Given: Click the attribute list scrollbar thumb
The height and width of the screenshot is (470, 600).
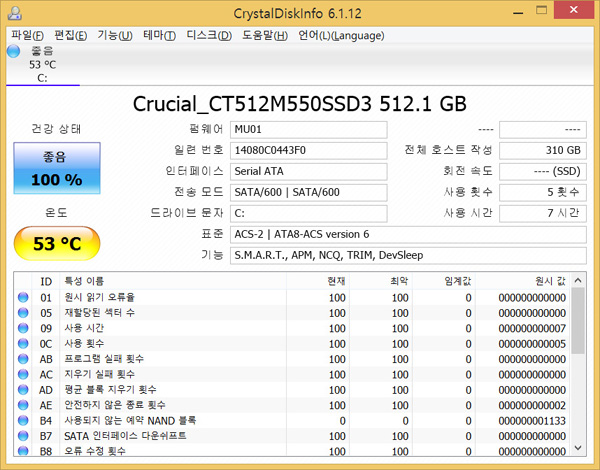Looking at the screenshot, I should [578, 321].
